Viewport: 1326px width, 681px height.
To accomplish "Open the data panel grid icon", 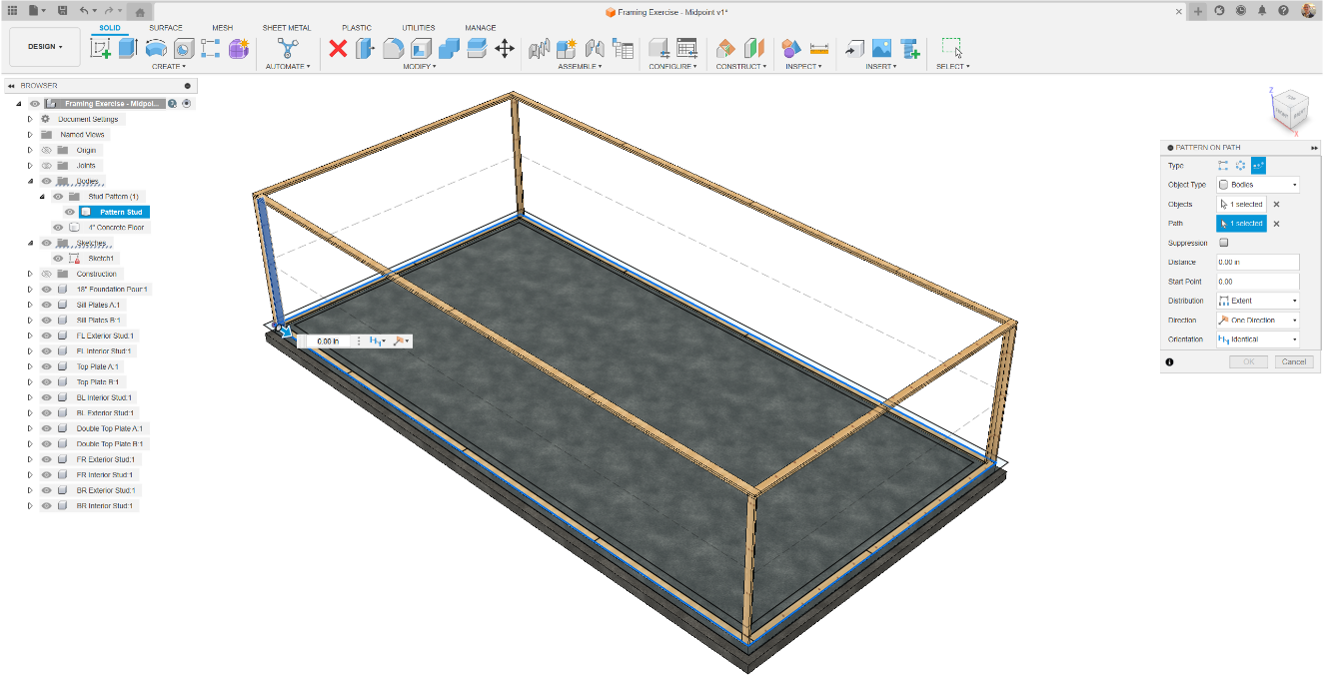I will coord(12,10).
